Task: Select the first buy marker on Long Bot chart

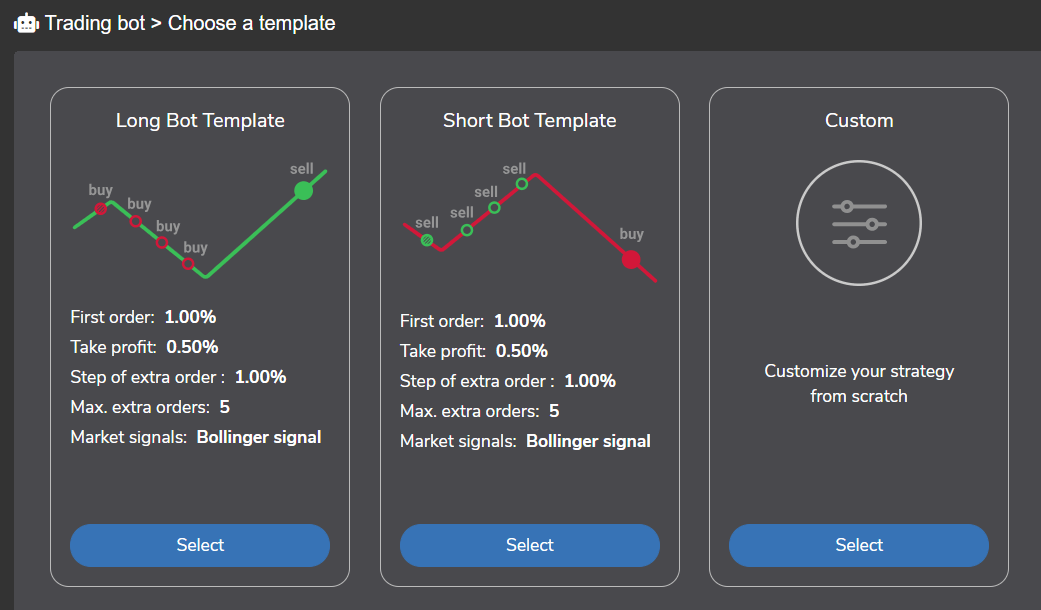Action: coord(101,208)
